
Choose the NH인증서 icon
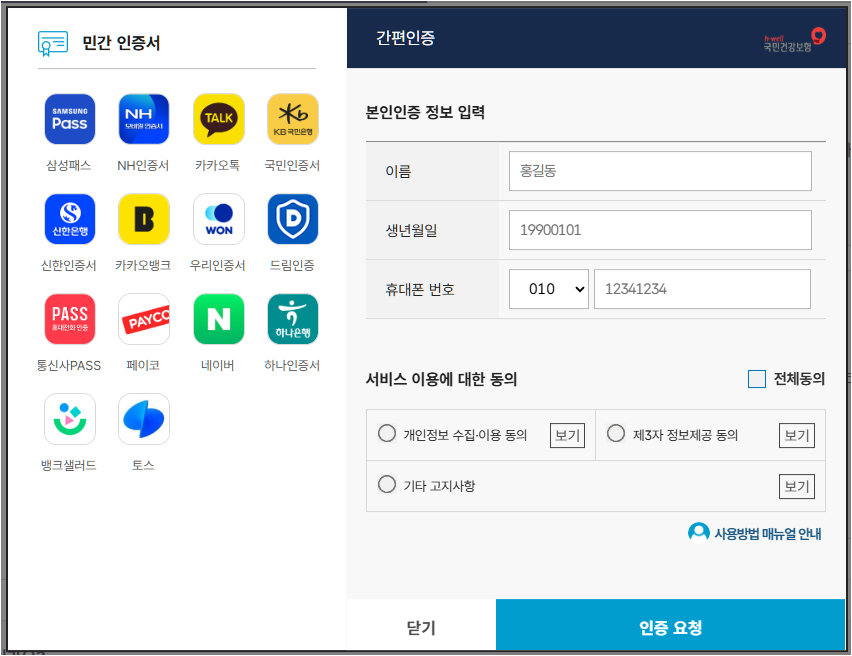point(144,119)
